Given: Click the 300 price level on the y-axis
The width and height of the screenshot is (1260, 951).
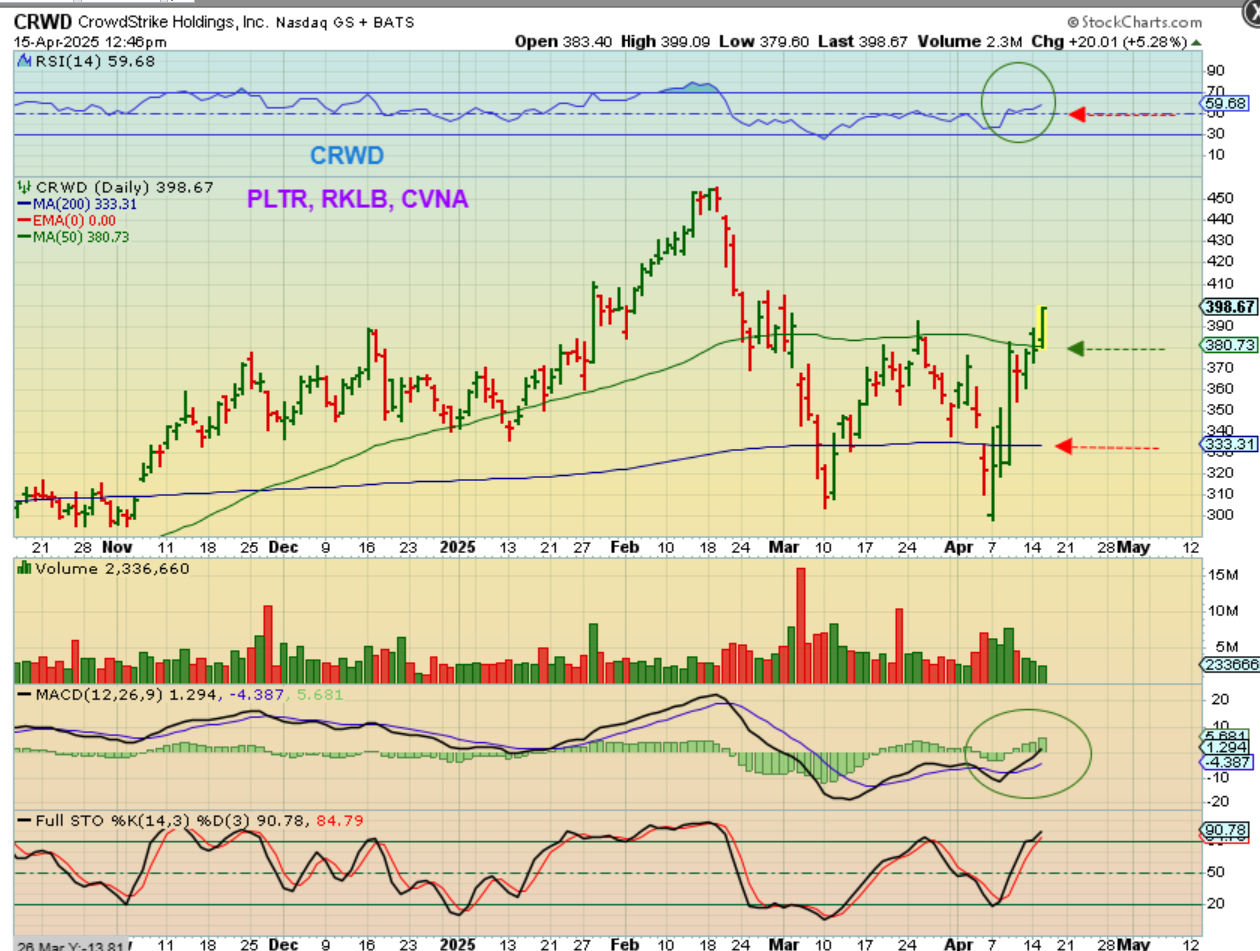Looking at the screenshot, I should pos(1219,515).
